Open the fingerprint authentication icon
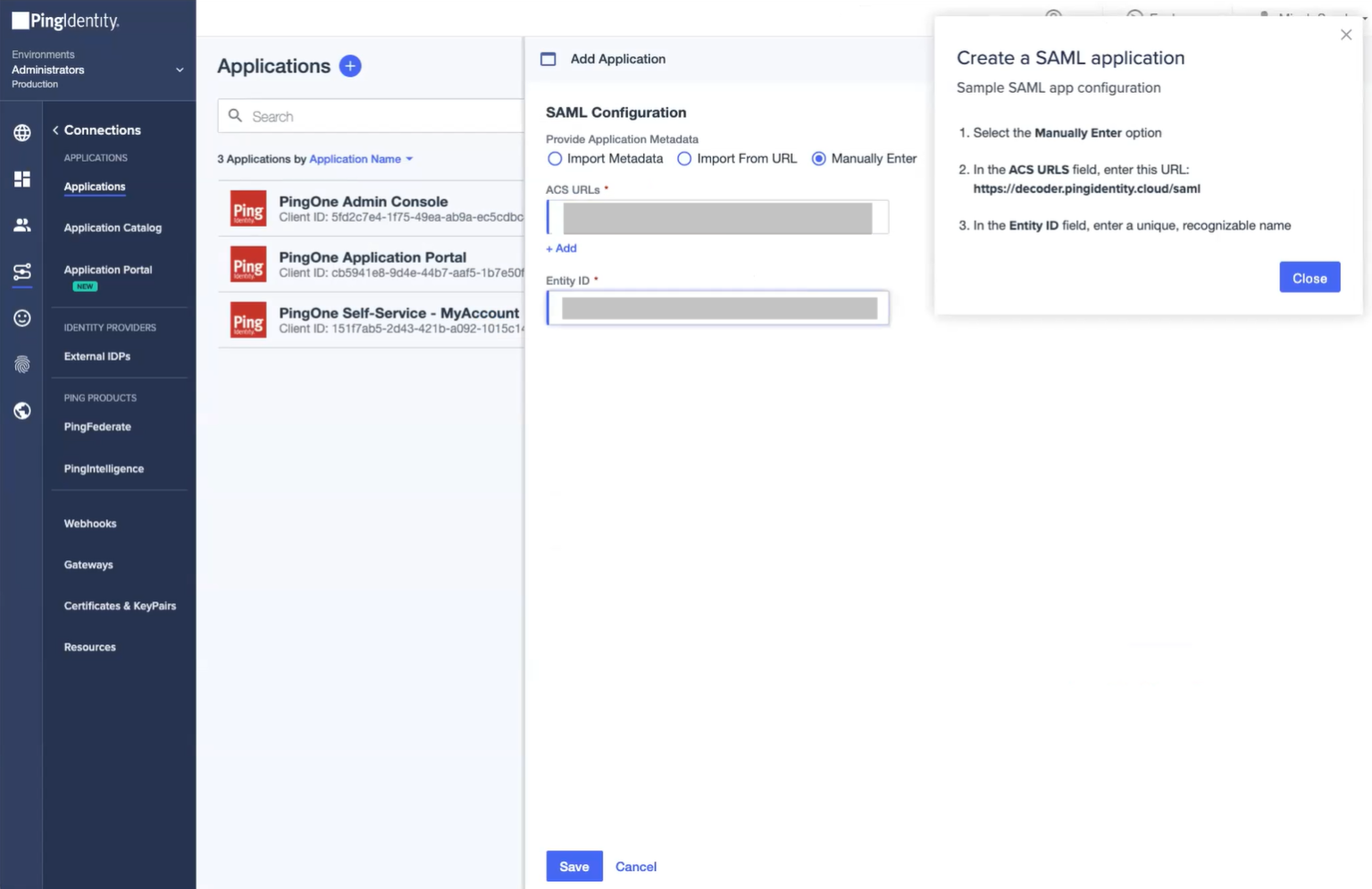The width and height of the screenshot is (1372, 889). (21, 365)
